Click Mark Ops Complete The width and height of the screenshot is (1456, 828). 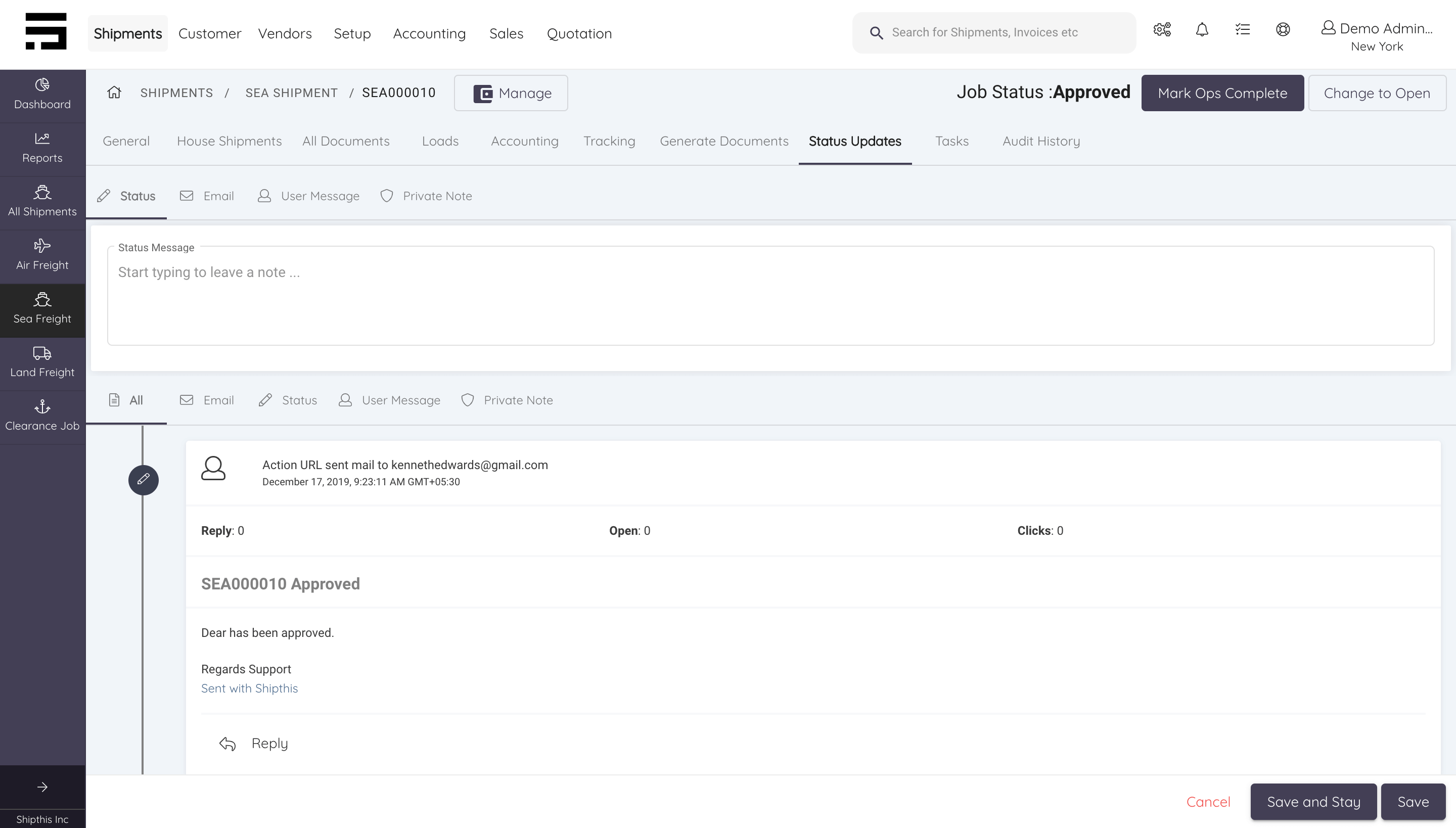click(1223, 93)
